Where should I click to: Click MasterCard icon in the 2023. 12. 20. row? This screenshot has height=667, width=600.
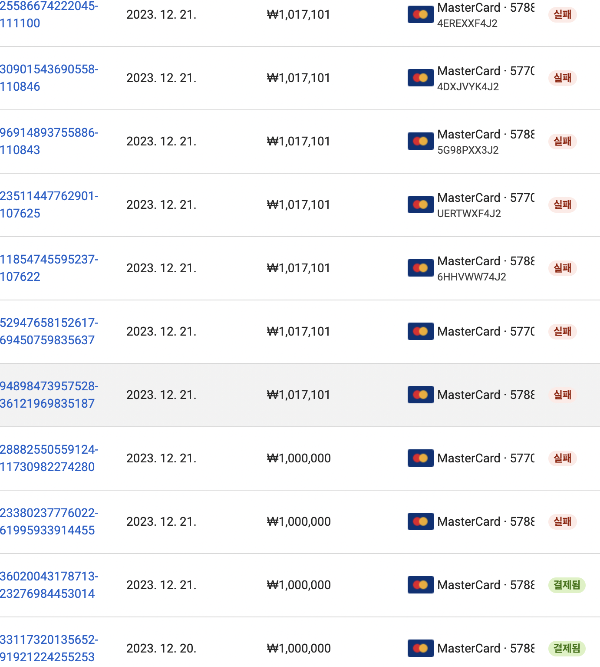(420, 648)
